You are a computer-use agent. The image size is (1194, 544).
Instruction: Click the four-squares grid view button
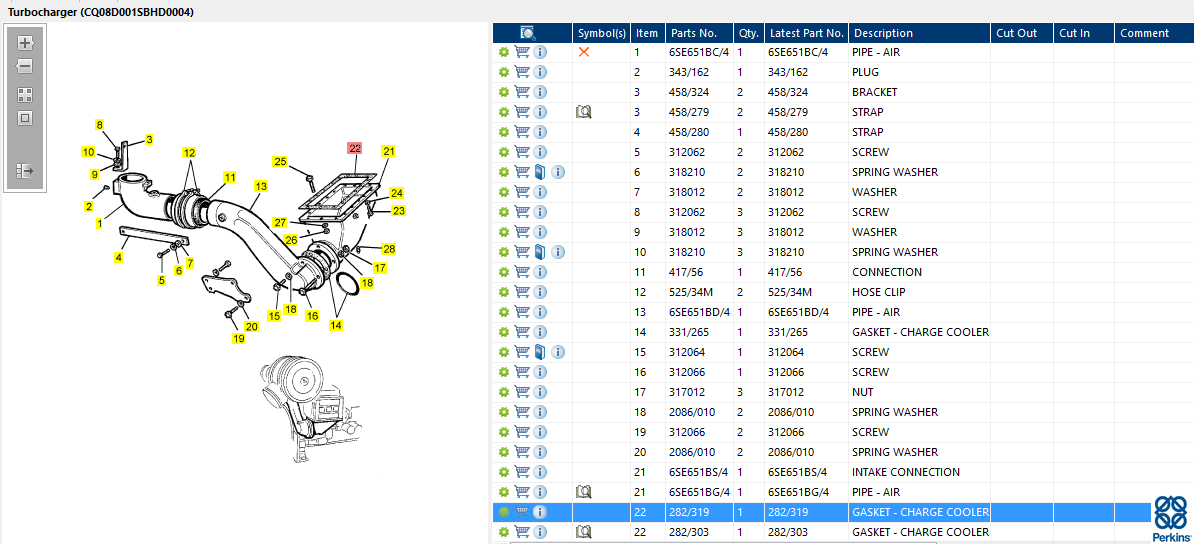click(25, 95)
